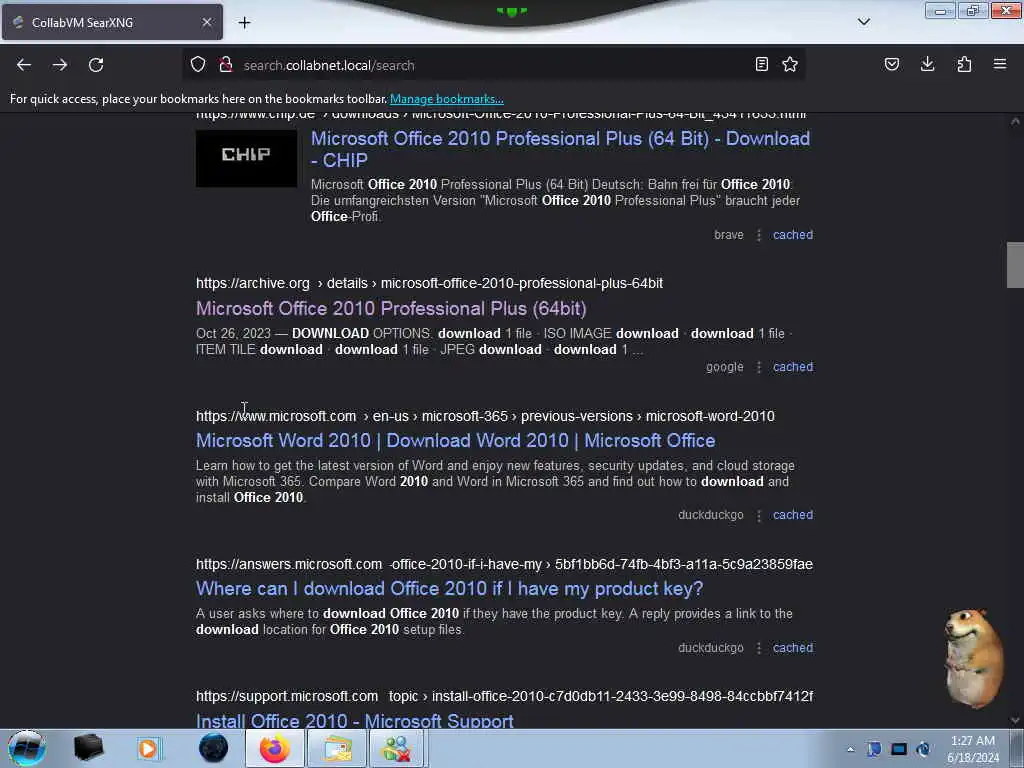The image size is (1024, 768).
Task: Click the monitor tray icon
Action: pos(899,749)
